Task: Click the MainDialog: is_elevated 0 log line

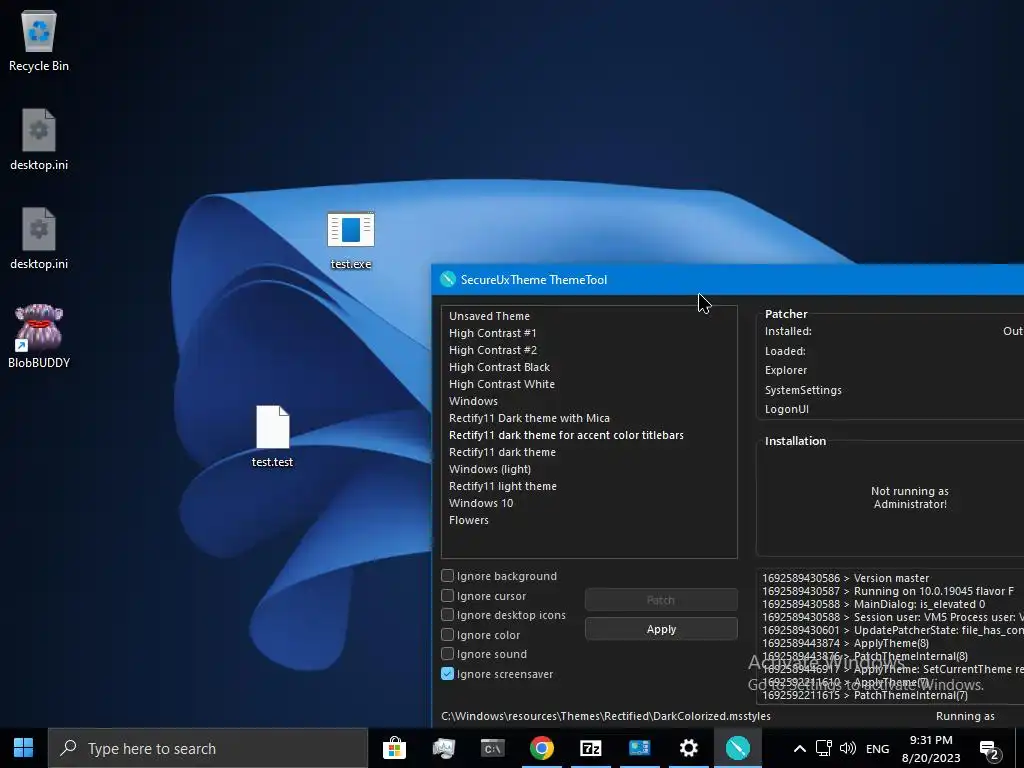Action: [x=874, y=603]
